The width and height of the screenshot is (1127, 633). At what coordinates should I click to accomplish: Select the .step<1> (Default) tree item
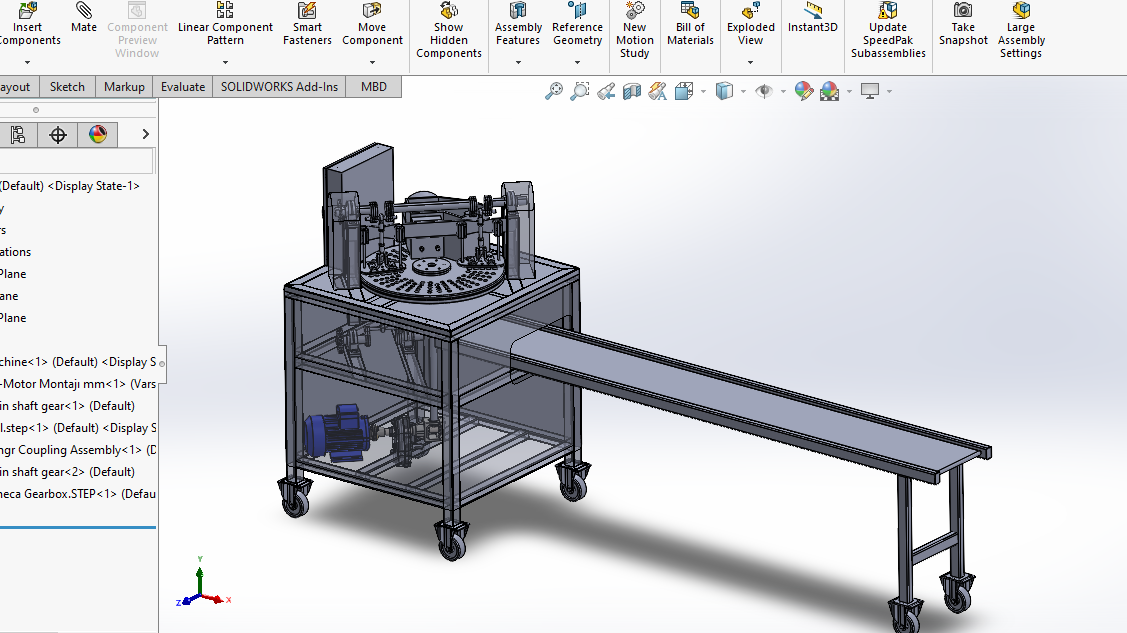78,428
